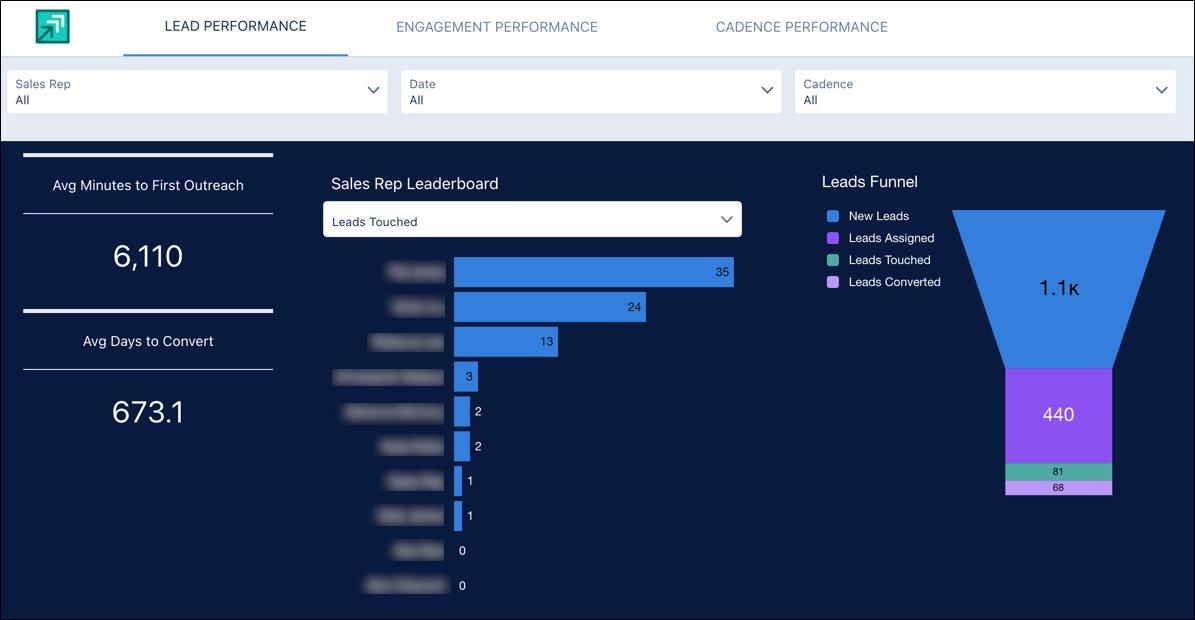Click the New Leads legend swatch

point(833,216)
